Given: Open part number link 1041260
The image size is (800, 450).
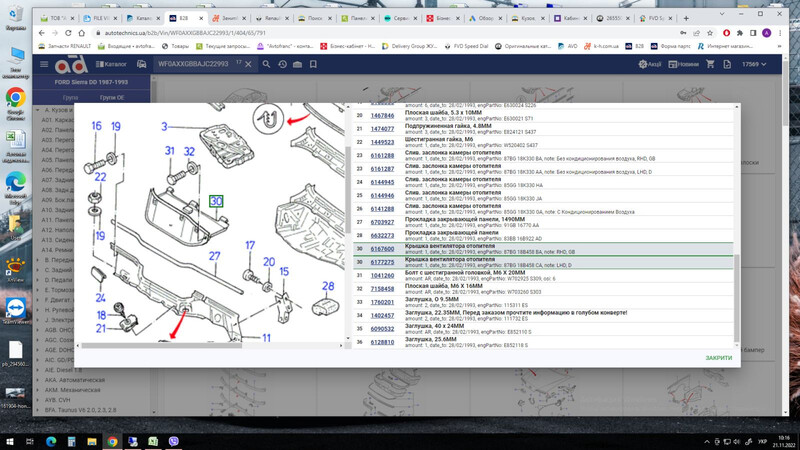Looking at the screenshot, I should [382, 276].
